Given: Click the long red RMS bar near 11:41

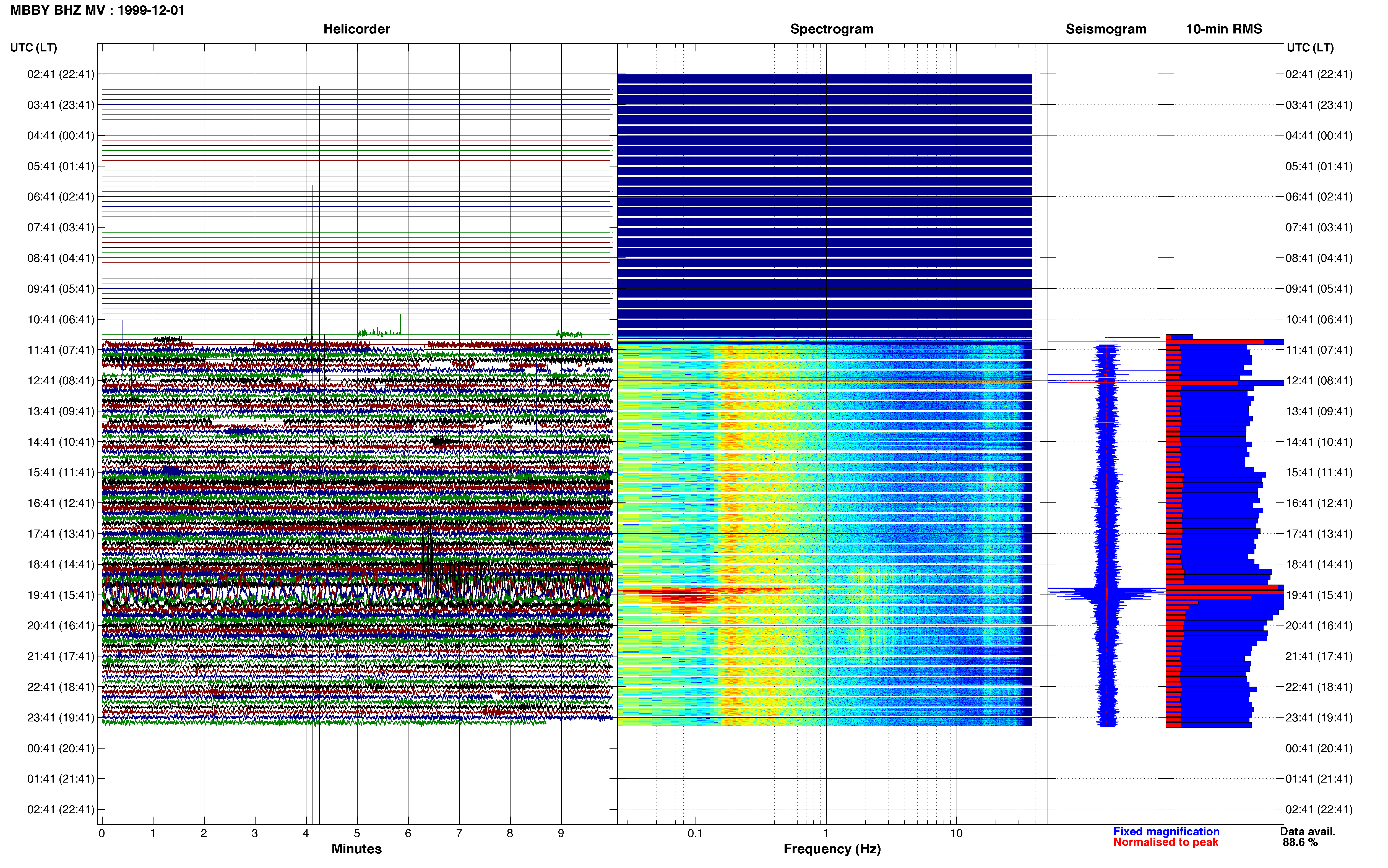Looking at the screenshot, I should coord(1215,342).
